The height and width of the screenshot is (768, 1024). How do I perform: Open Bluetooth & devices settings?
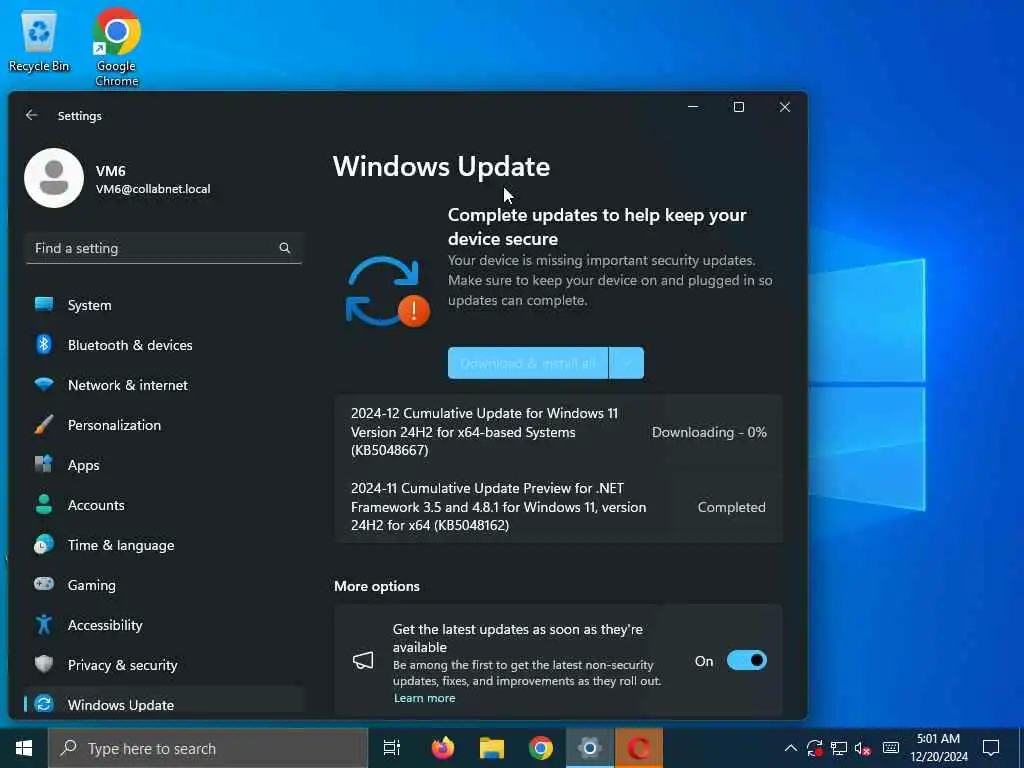tap(164, 345)
